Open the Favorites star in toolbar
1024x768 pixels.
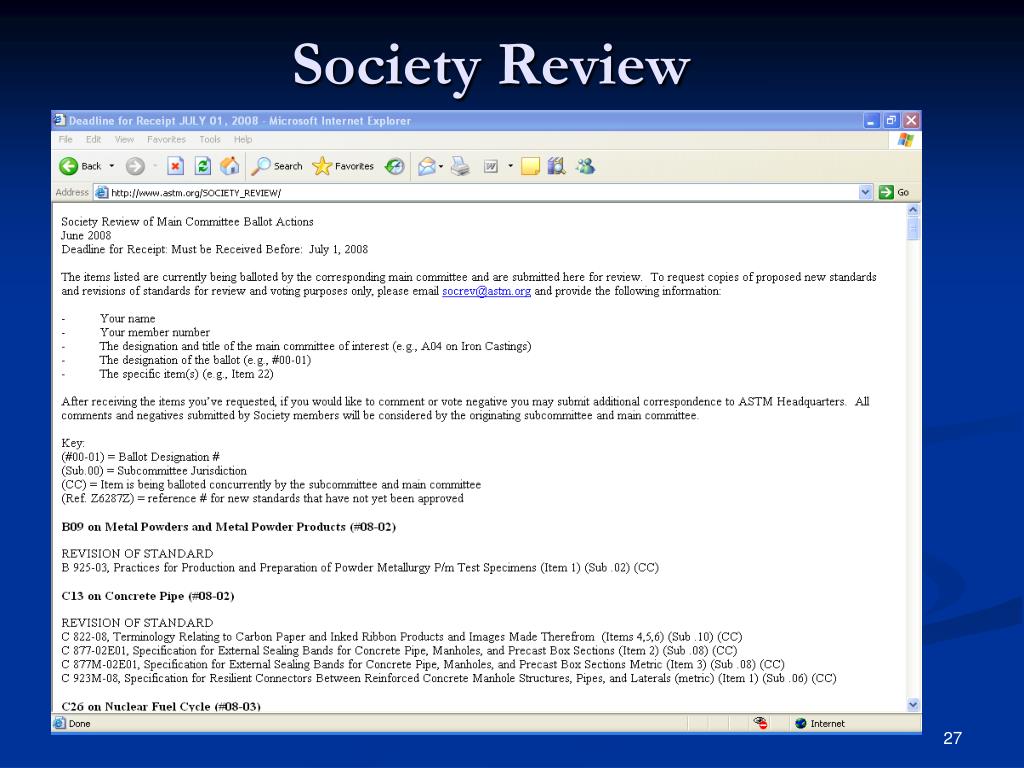click(343, 167)
